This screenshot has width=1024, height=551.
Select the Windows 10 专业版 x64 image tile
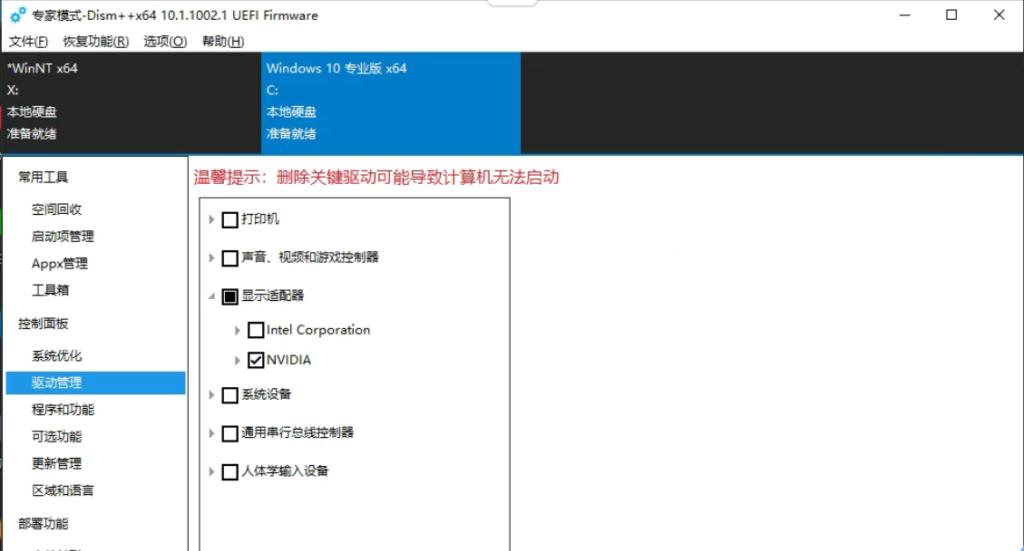point(391,103)
